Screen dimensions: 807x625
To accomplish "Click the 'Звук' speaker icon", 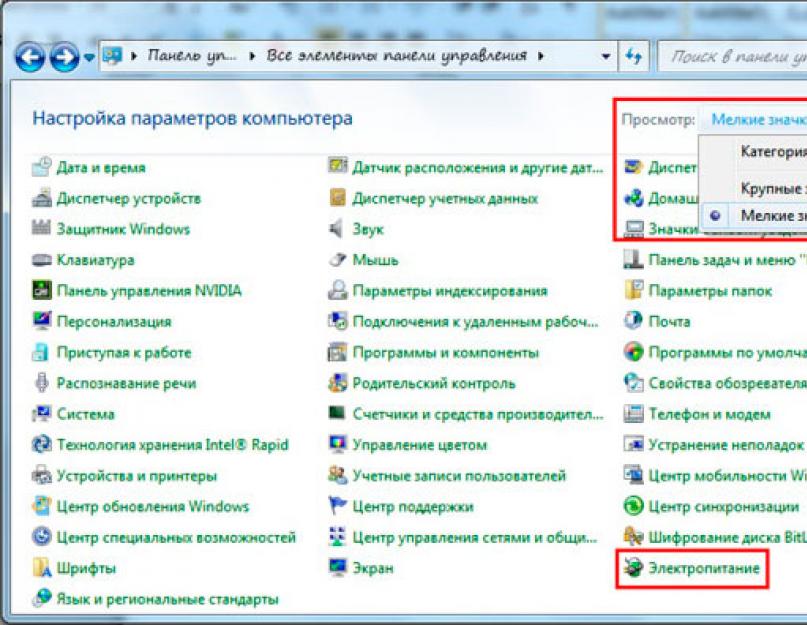I will click(x=337, y=229).
